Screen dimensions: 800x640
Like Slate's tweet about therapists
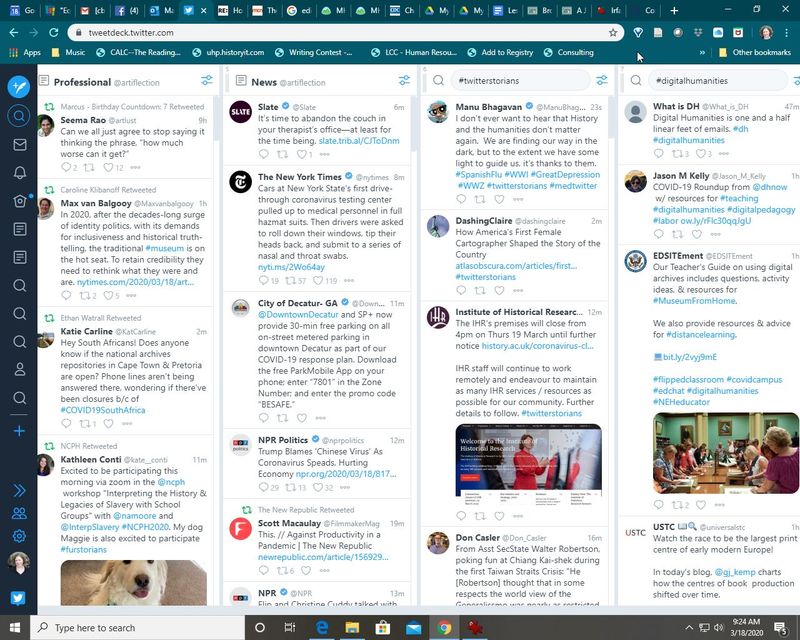click(302, 154)
